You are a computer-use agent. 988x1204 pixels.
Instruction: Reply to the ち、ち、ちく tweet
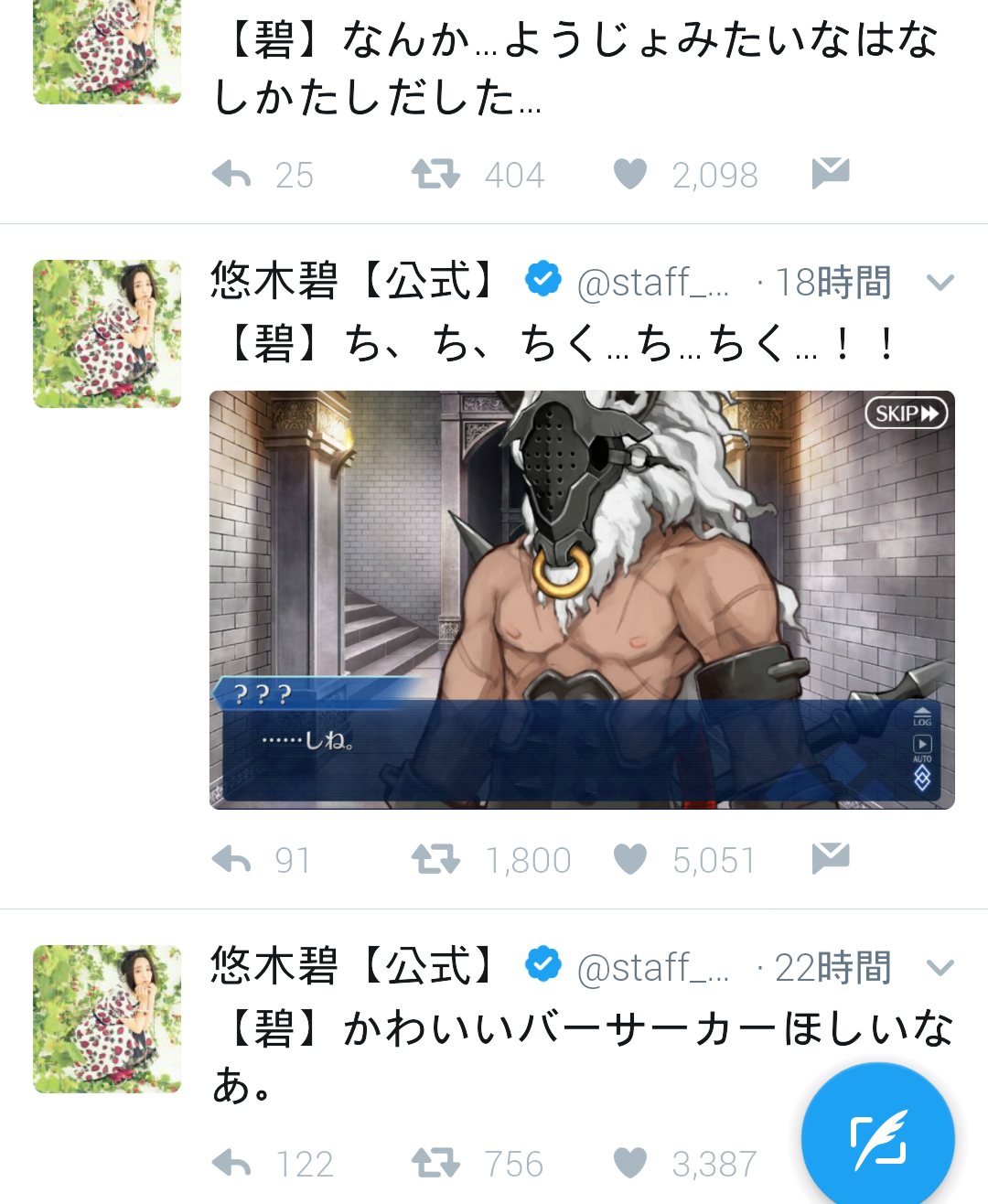[x=231, y=859]
